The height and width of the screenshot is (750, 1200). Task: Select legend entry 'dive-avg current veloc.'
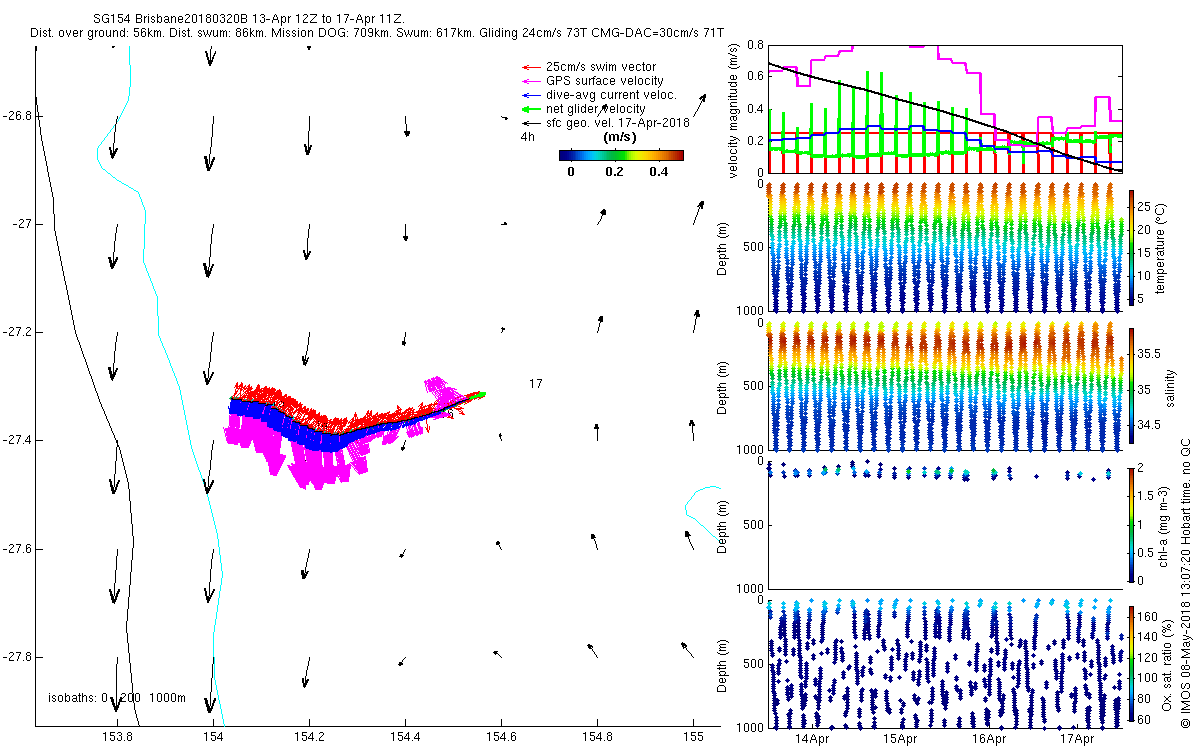pos(610,95)
